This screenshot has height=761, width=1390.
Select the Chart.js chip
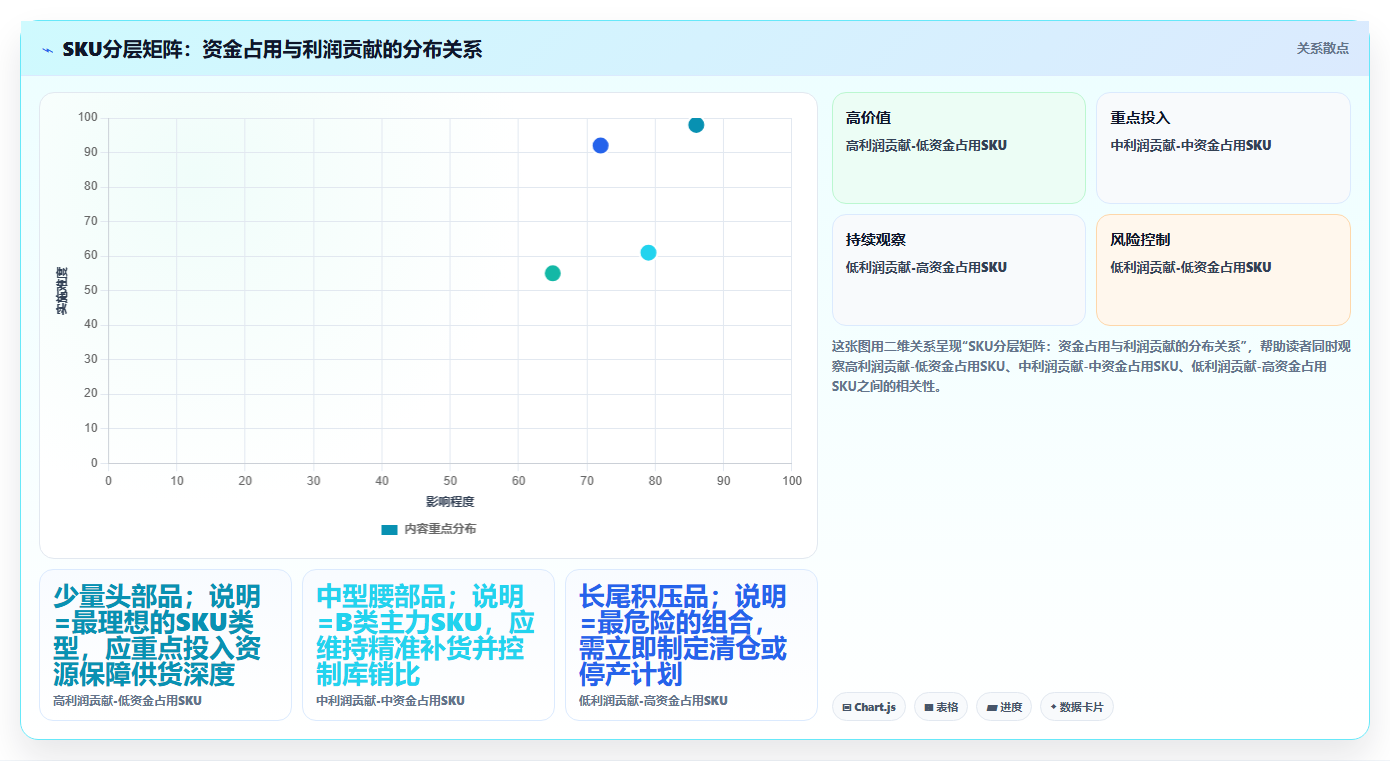click(x=869, y=707)
